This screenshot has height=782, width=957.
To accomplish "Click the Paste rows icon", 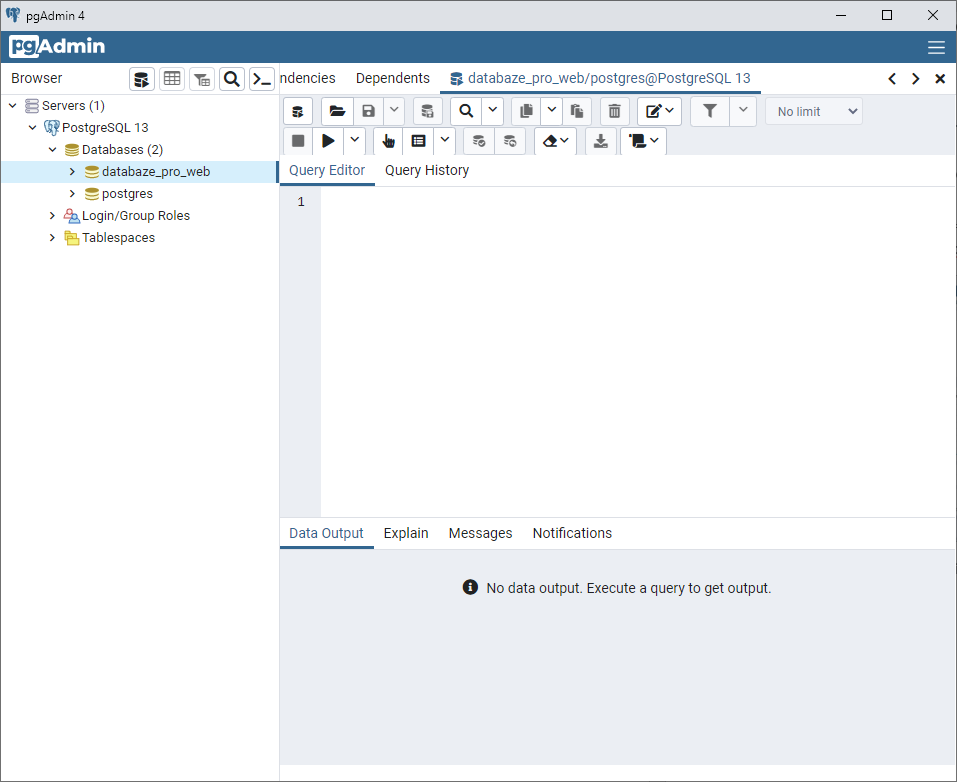I will tap(577, 111).
